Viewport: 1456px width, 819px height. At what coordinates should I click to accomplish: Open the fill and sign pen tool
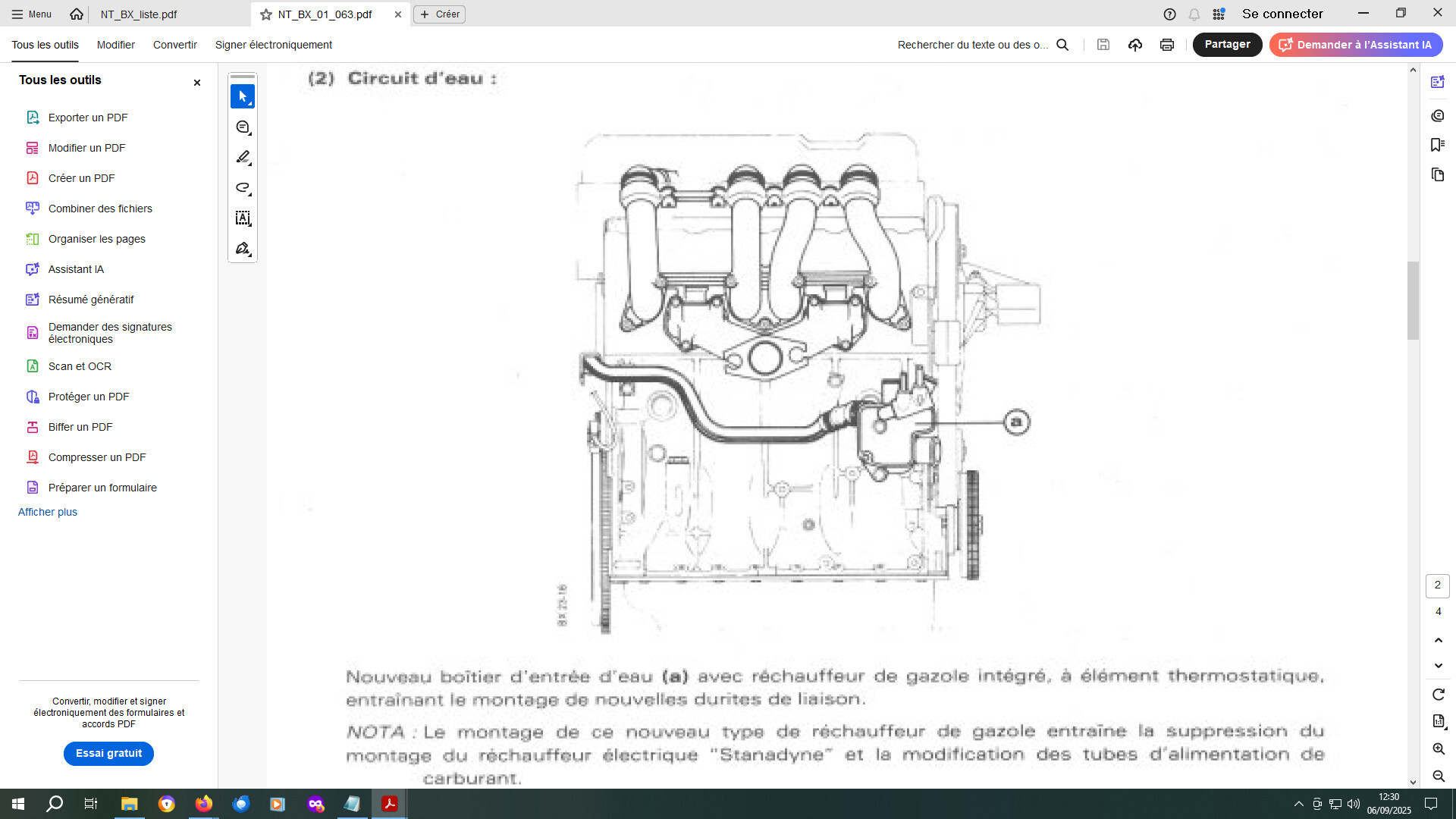coord(243,249)
